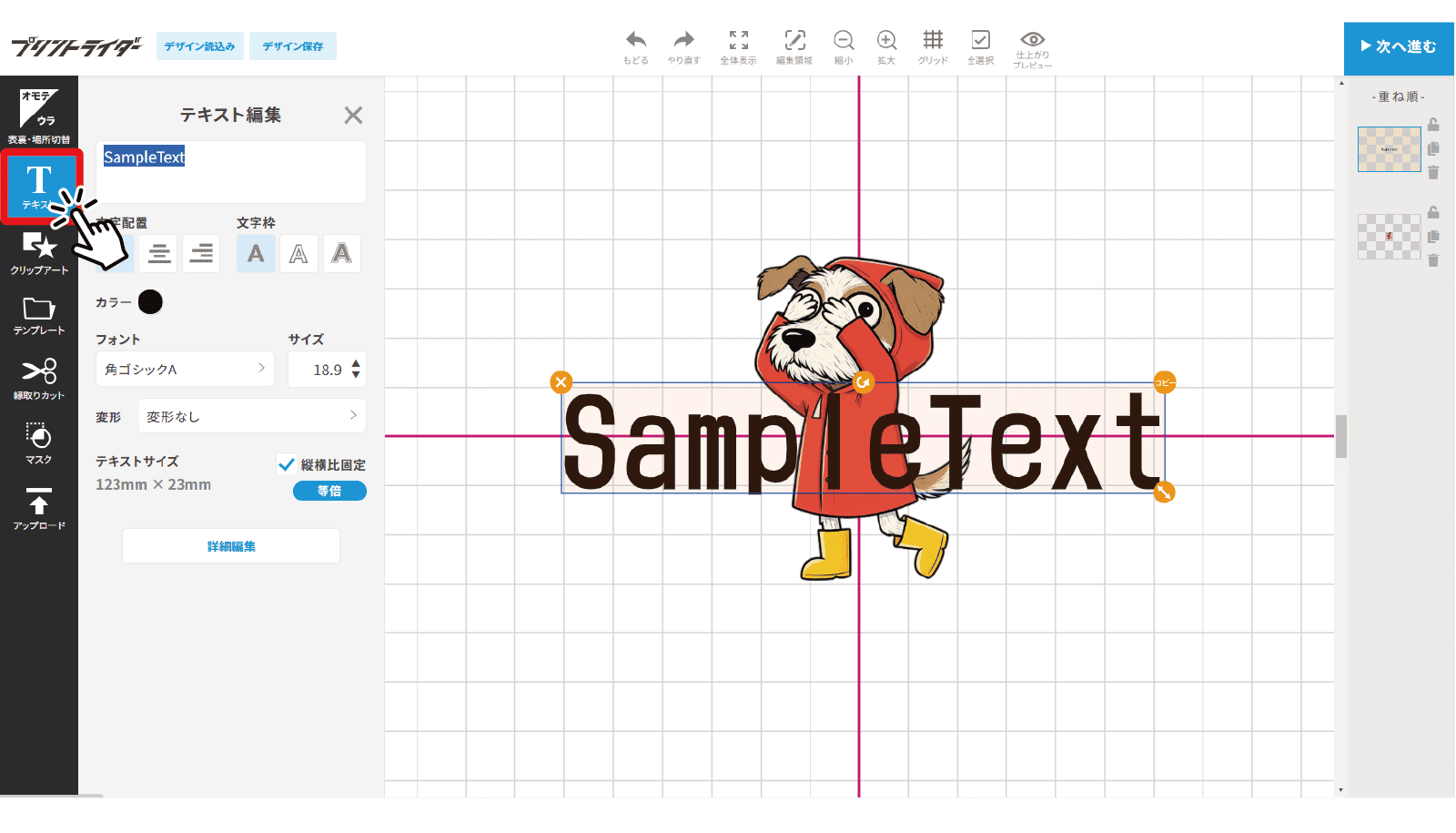Increase font size with stepper up arrow
Image resolution: width=1456 pixels, height=833 pixels.
(356, 363)
